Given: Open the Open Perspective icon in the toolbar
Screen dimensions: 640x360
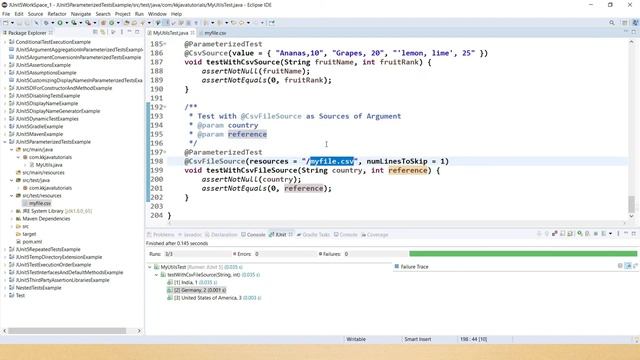Looking at the screenshot, I should point(624,23).
